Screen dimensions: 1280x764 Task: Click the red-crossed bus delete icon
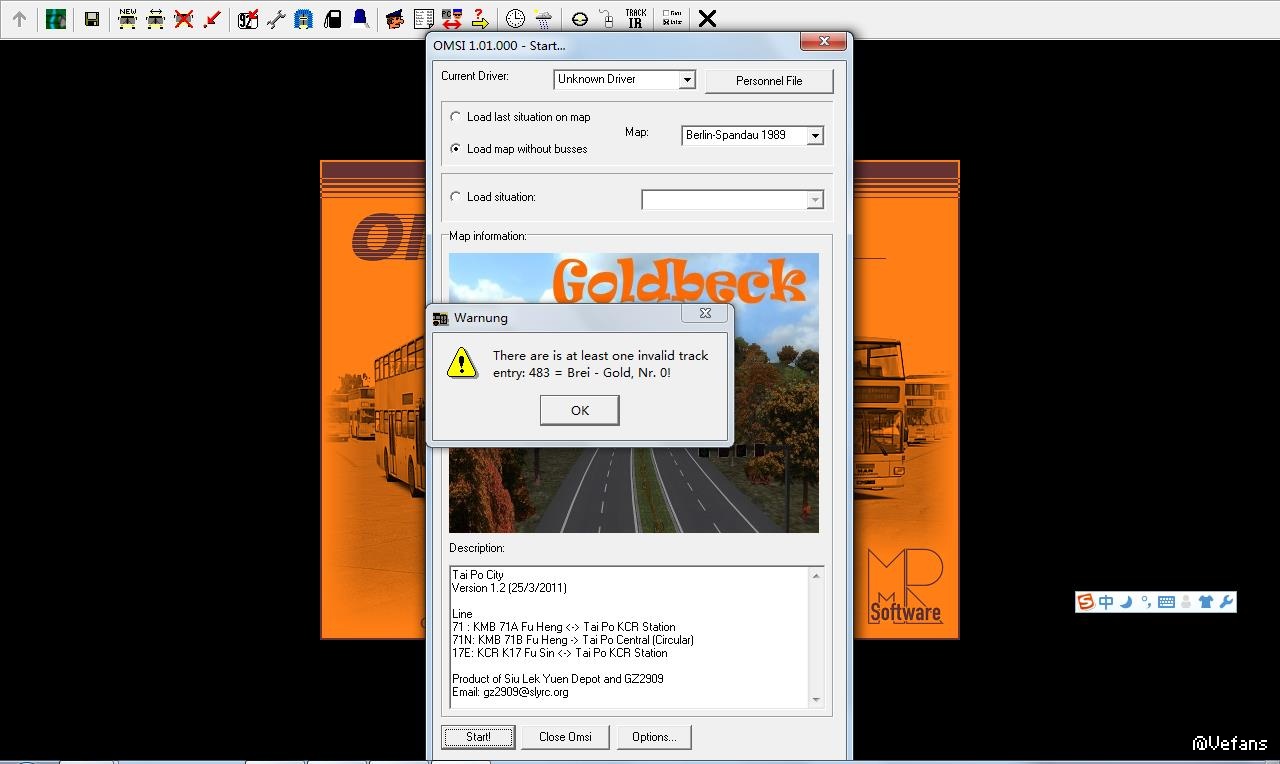click(x=184, y=19)
